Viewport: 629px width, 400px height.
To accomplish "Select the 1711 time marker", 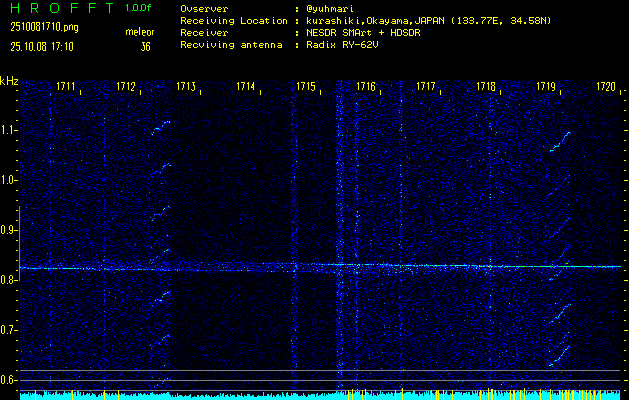I will [x=66, y=86].
